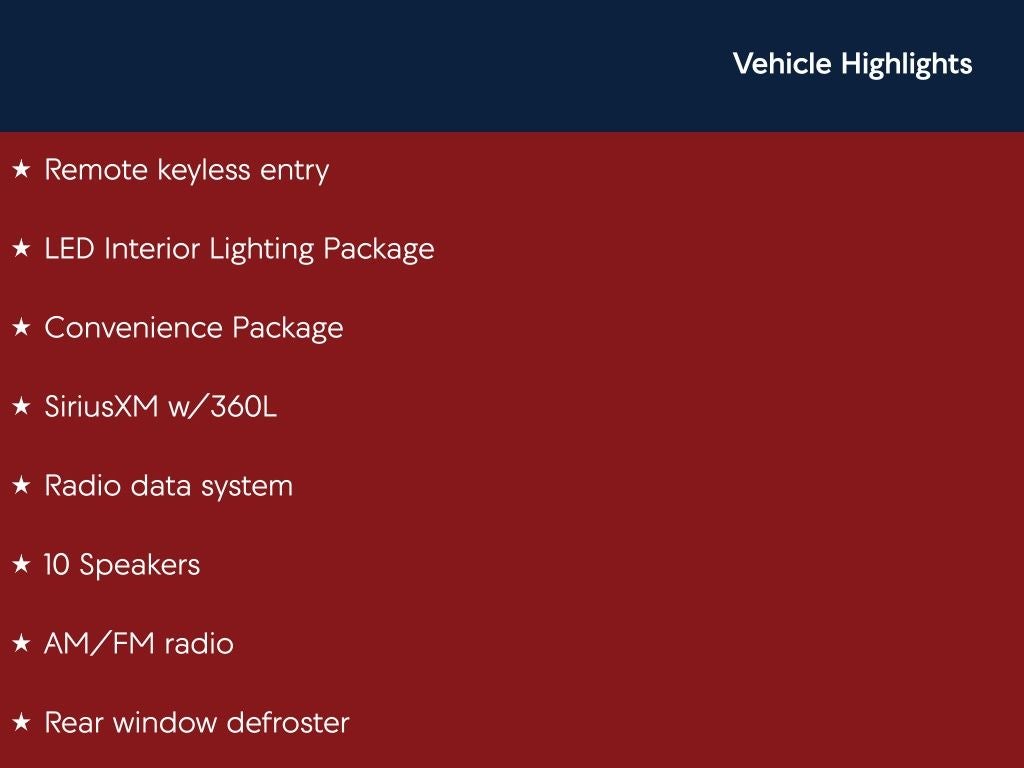Select the Rear window defroster text
Screen dimensions: 1024x768
tap(196, 724)
